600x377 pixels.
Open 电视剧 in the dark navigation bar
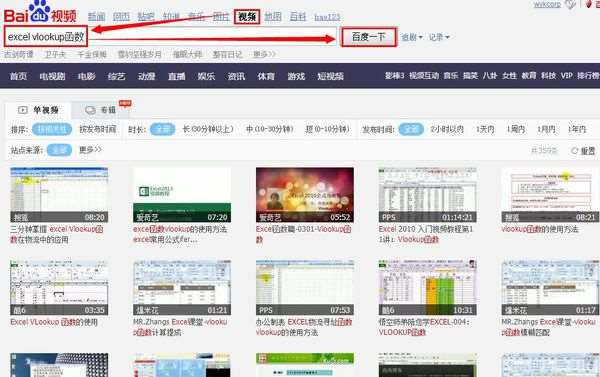tap(52, 76)
